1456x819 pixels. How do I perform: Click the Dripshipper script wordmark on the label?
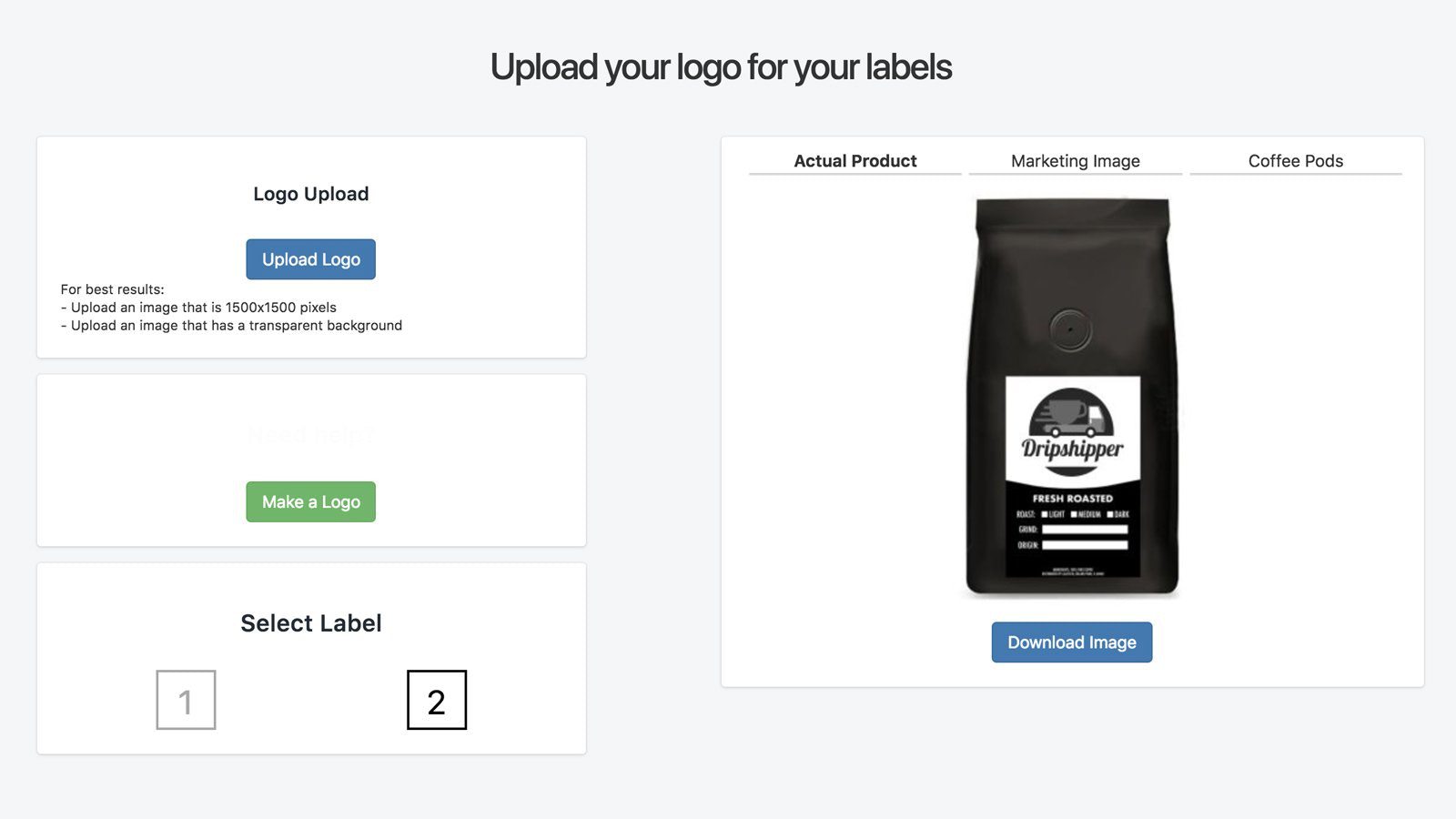(1072, 450)
